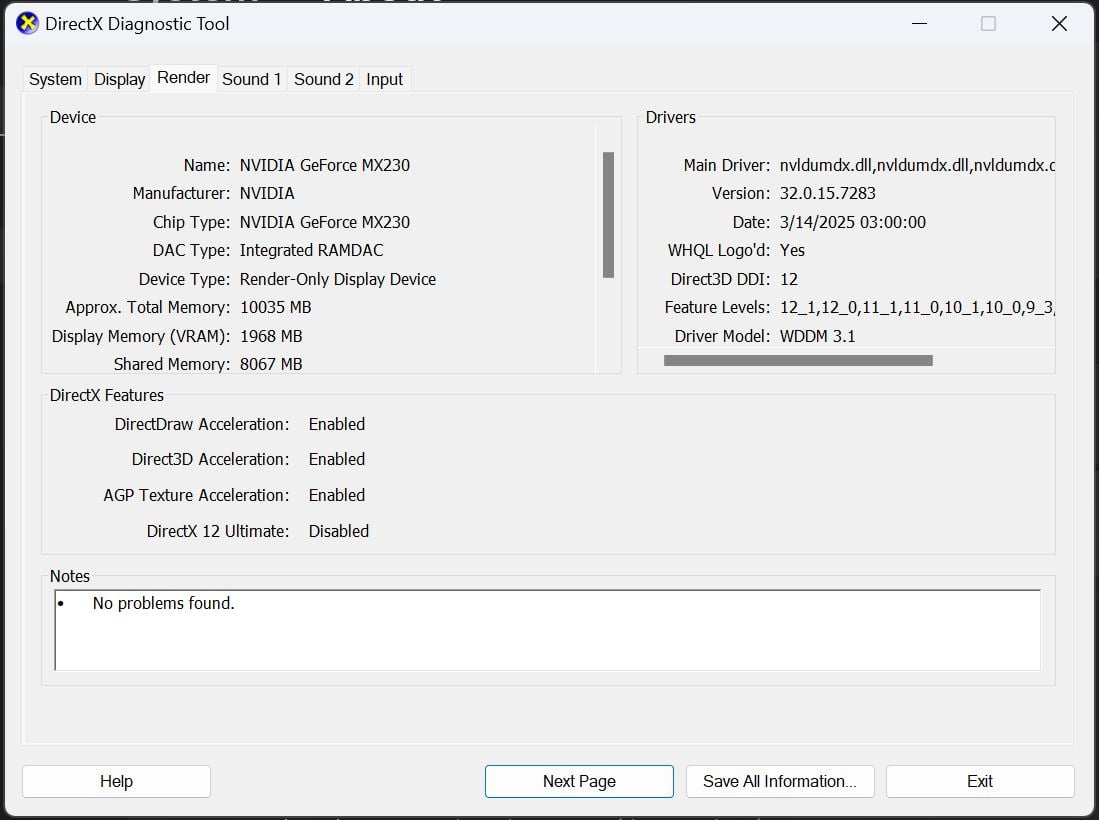Switch to the Sound 2 tab

click(324, 79)
